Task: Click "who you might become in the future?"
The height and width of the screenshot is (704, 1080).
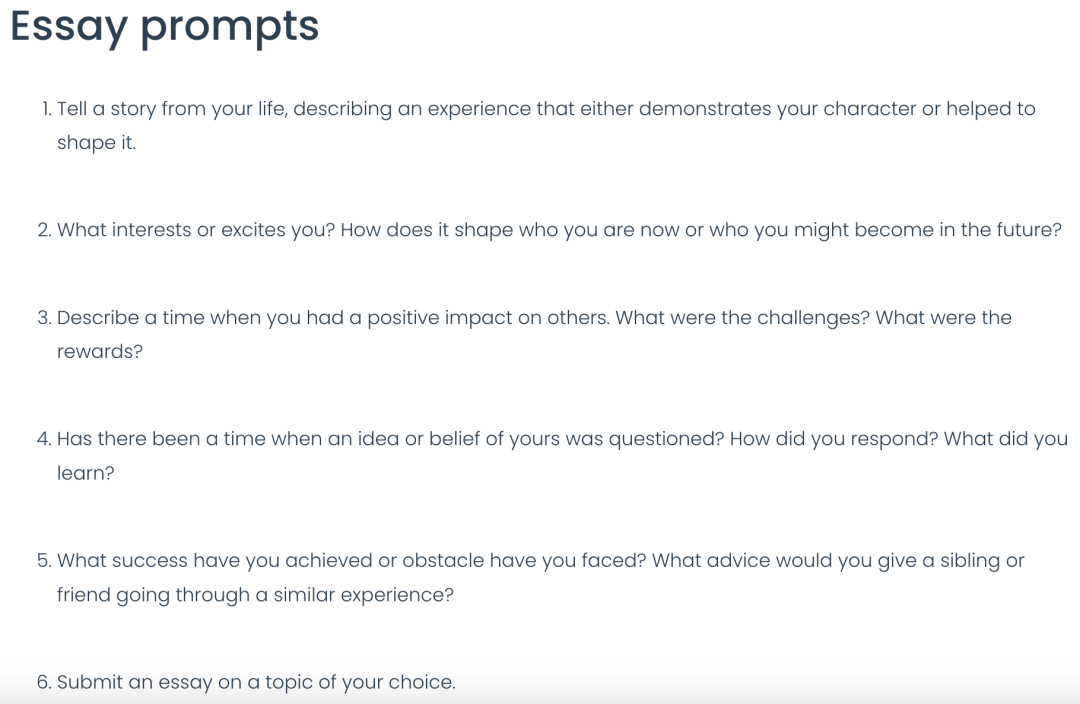Action: click(886, 230)
